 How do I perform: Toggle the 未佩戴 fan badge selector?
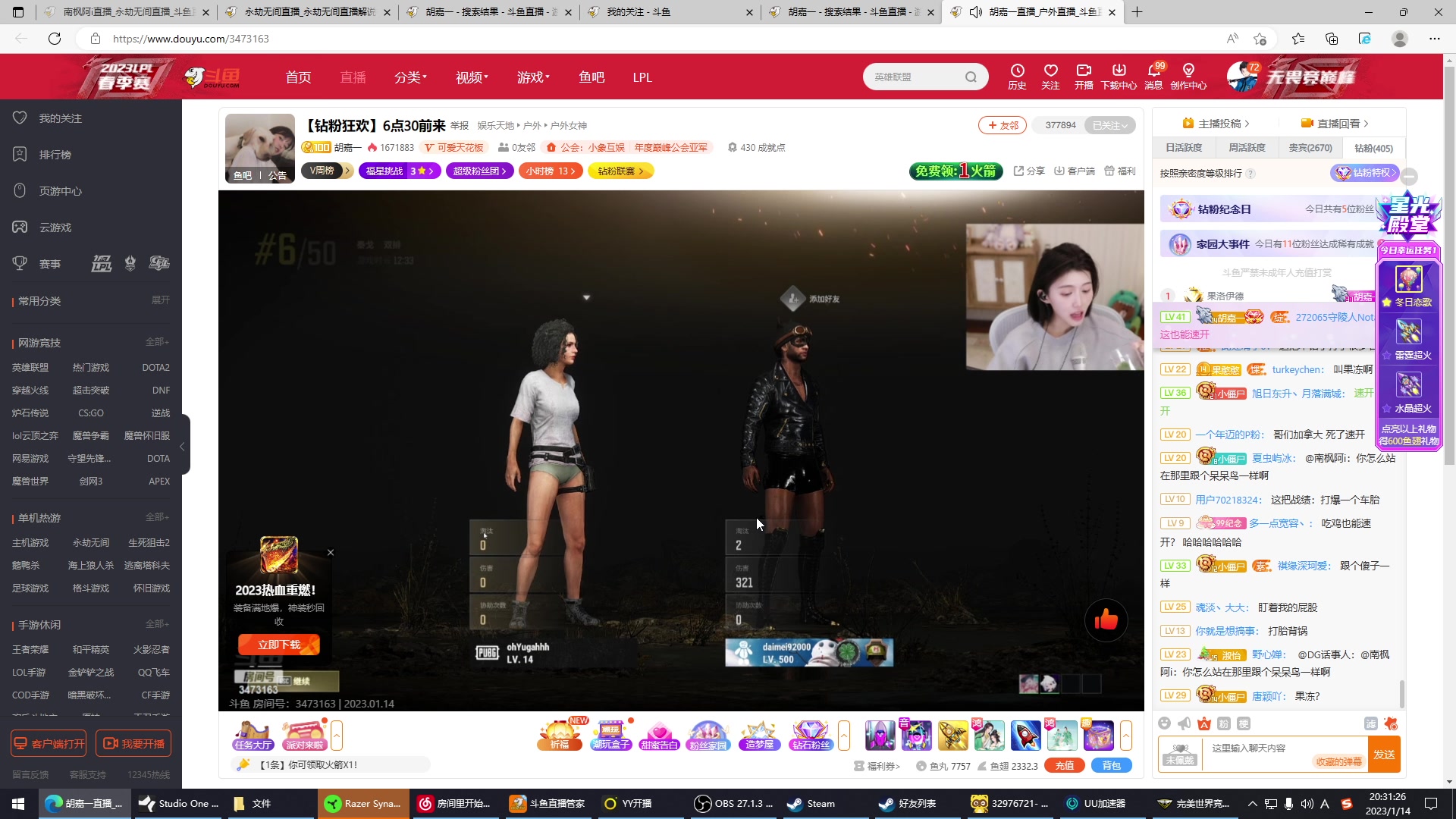pos(1180,755)
